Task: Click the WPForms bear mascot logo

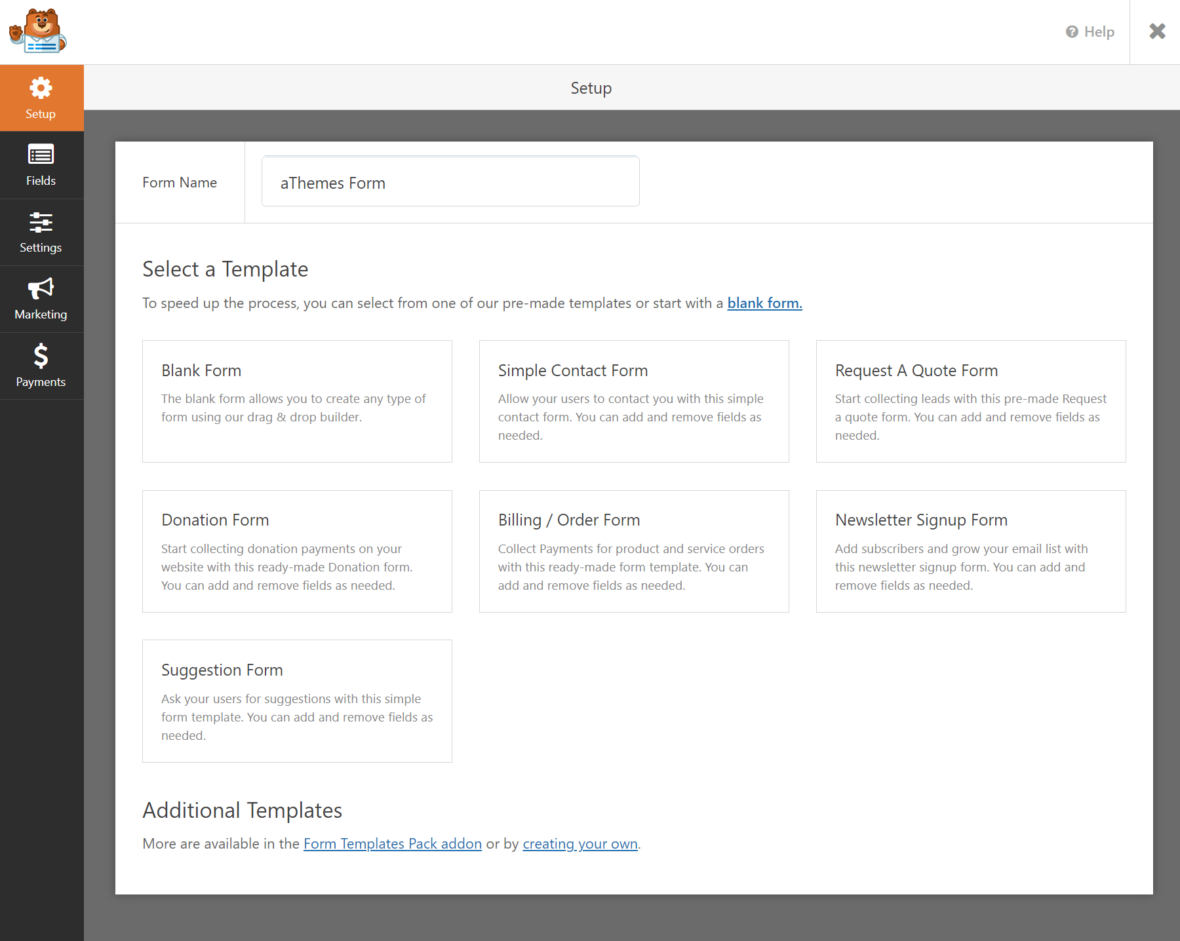Action: pyautogui.click(x=37, y=31)
